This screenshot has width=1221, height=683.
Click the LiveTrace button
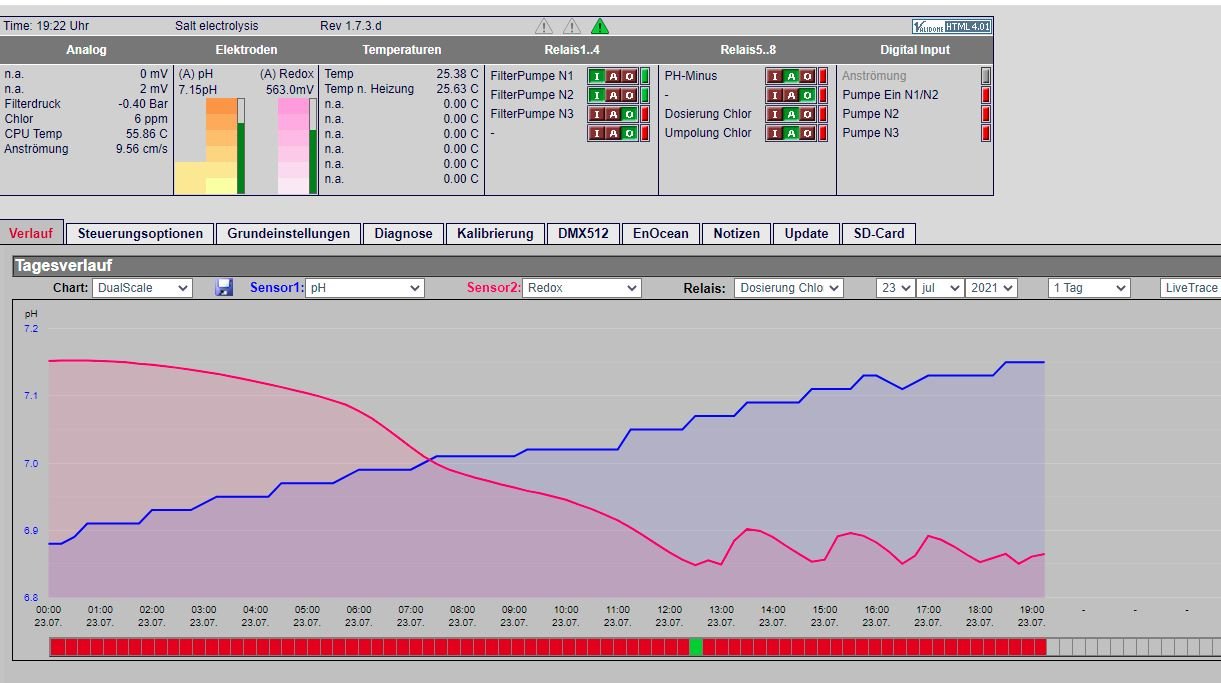(1191, 288)
